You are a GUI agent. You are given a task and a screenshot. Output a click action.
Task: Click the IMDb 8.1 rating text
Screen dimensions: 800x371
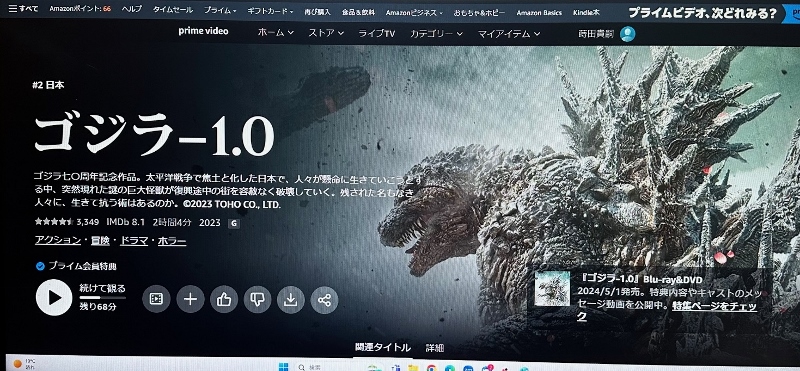click(126, 222)
